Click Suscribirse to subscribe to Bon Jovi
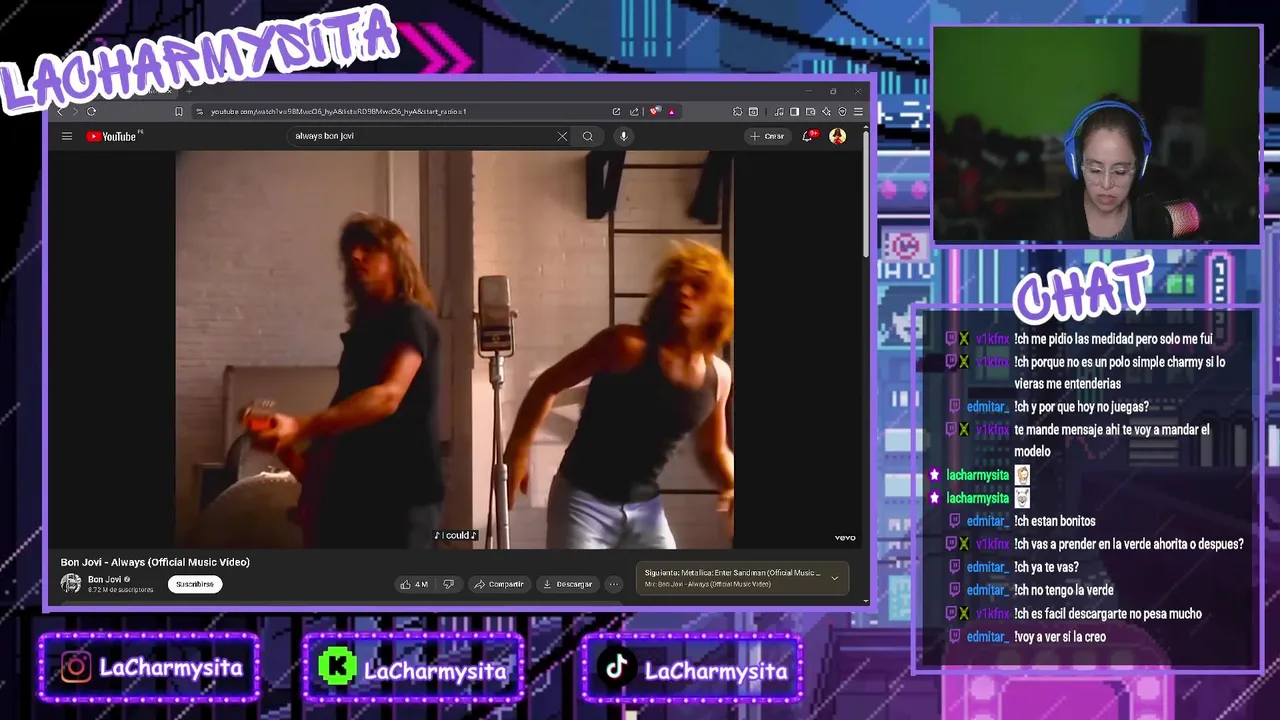 coord(195,584)
